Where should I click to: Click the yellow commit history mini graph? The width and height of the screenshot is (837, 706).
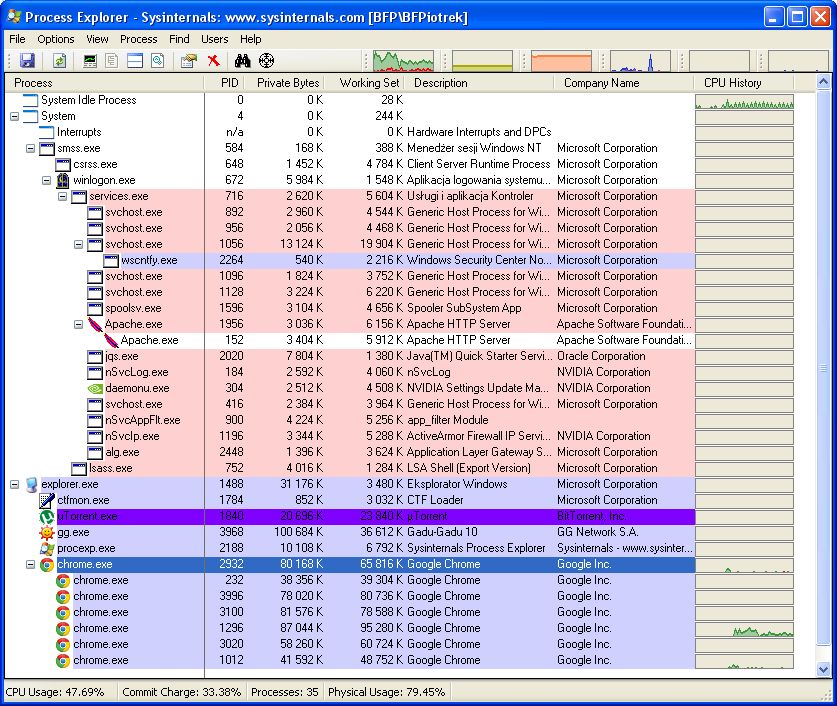pyautogui.click(x=482, y=61)
